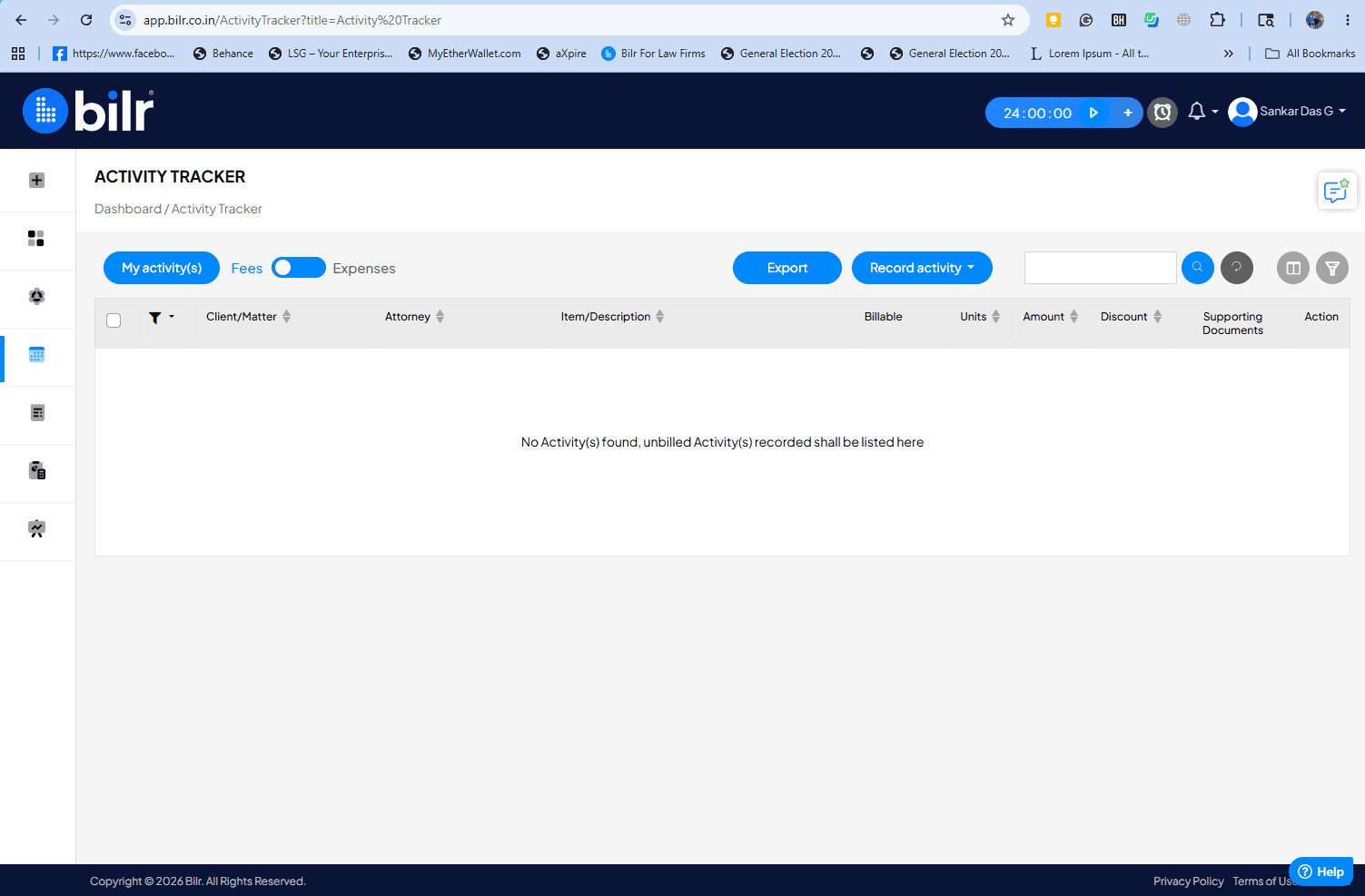Open the column chooser icon
1365x896 pixels.
[x=1293, y=268]
